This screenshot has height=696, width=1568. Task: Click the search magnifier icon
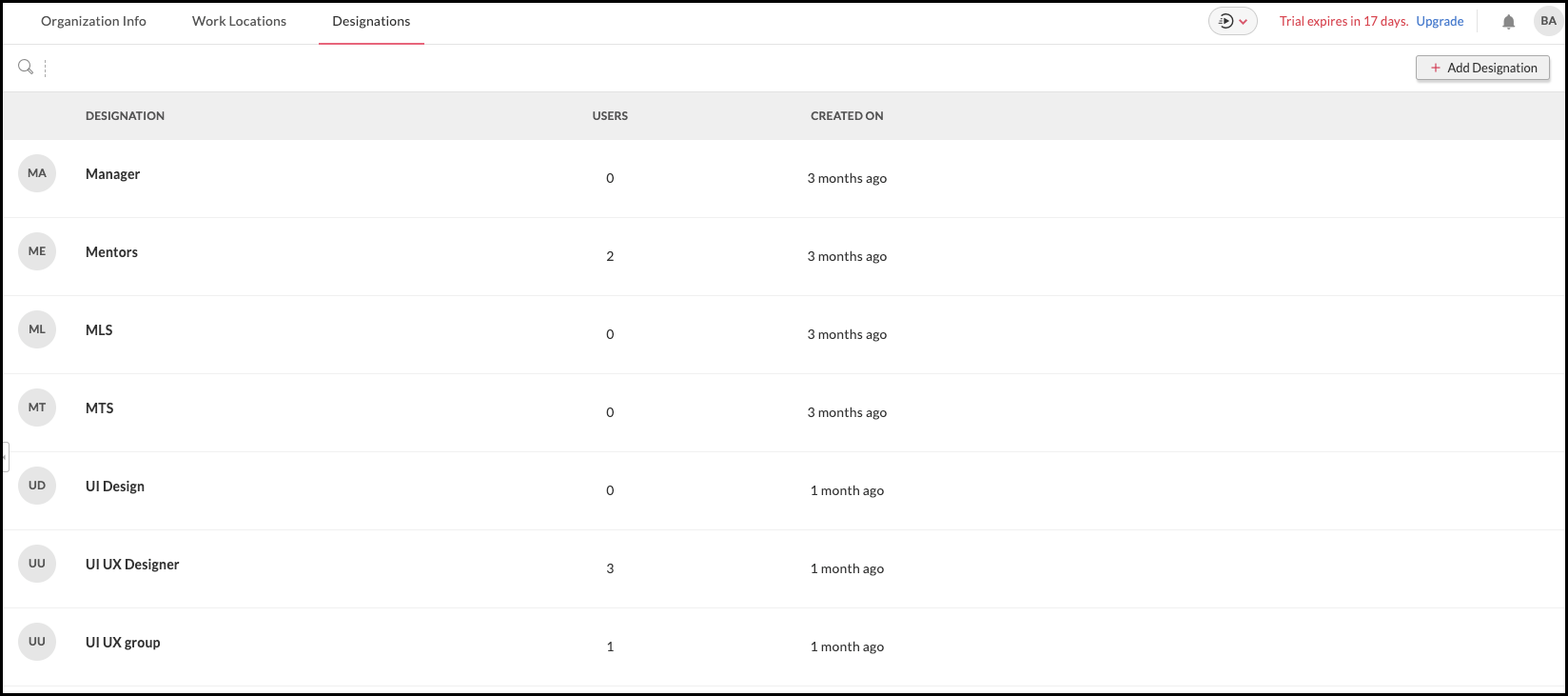click(26, 67)
